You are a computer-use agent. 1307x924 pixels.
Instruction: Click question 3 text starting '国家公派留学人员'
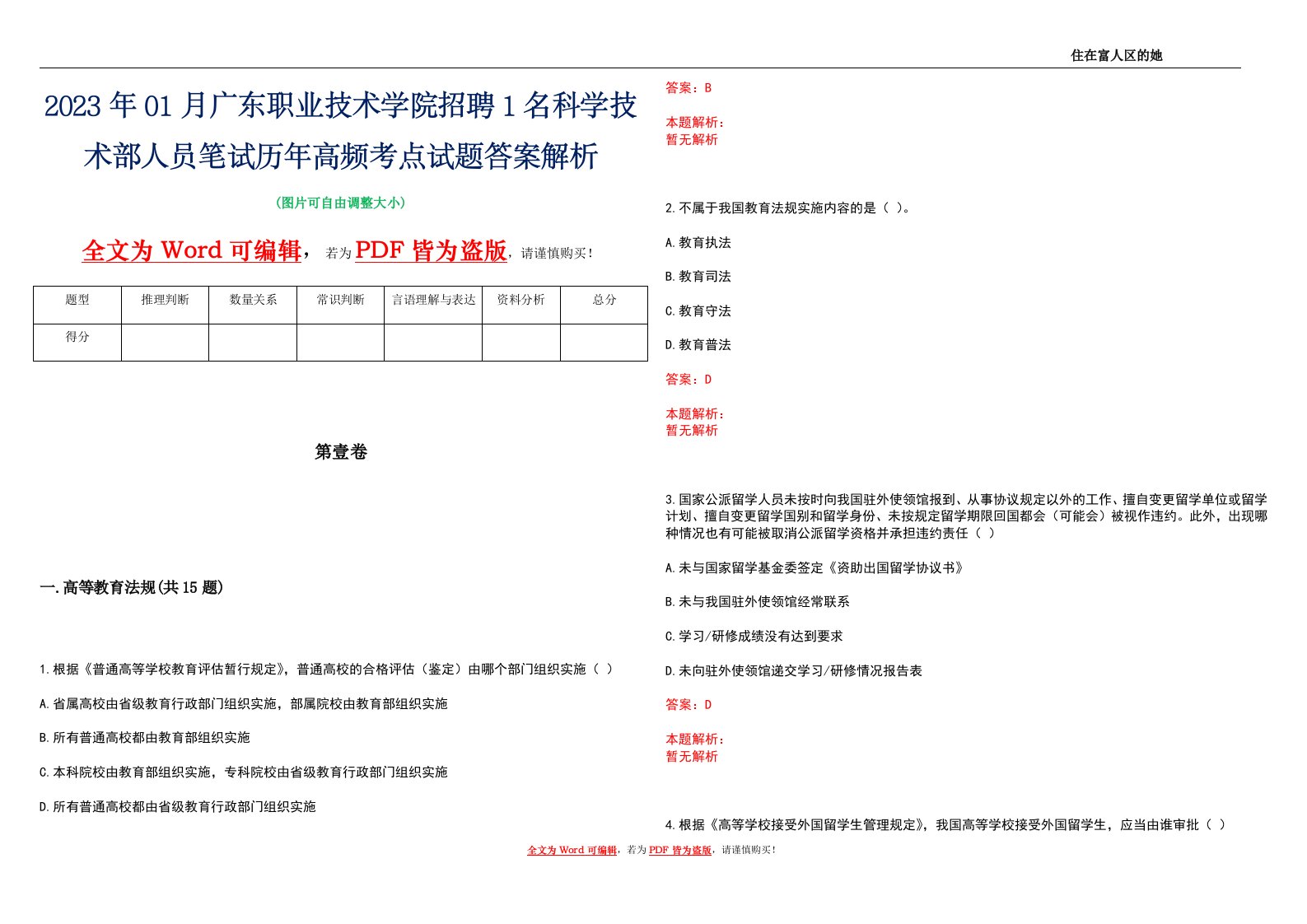click(x=967, y=516)
